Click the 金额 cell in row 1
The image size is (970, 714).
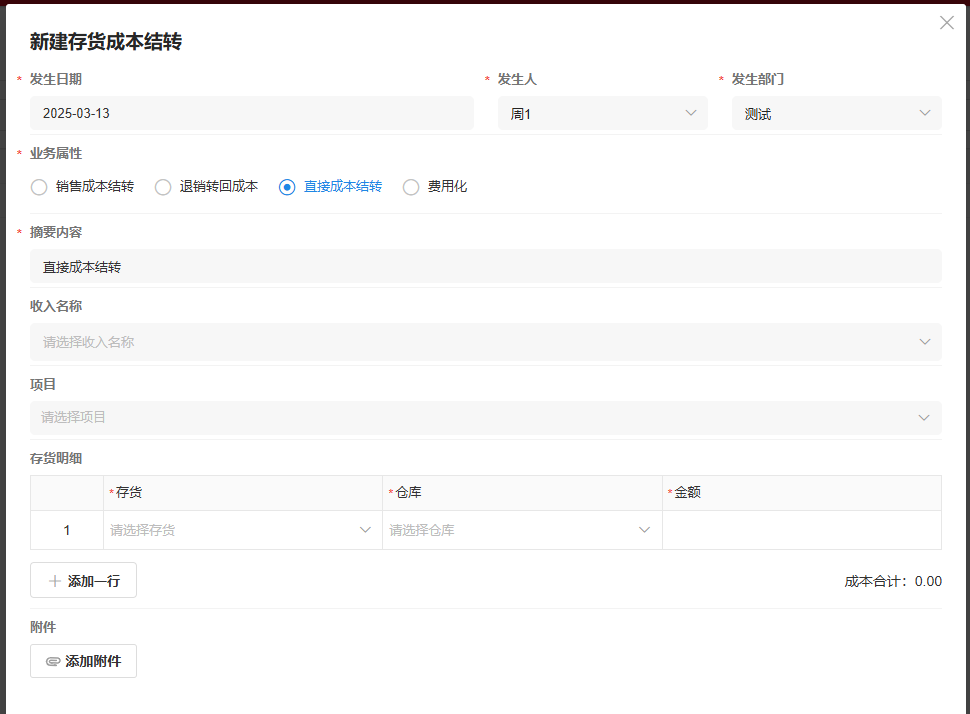click(801, 530)
